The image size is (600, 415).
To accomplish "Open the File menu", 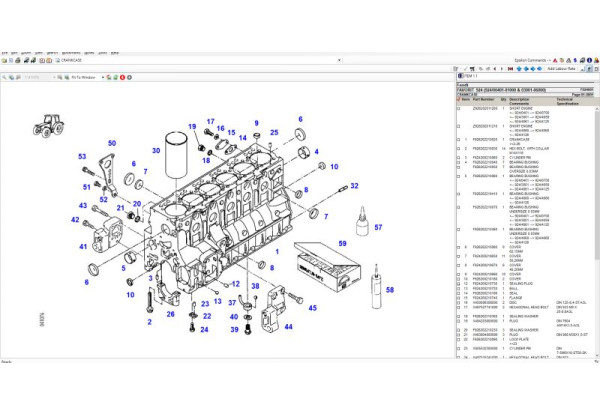I will pos(5,52).
